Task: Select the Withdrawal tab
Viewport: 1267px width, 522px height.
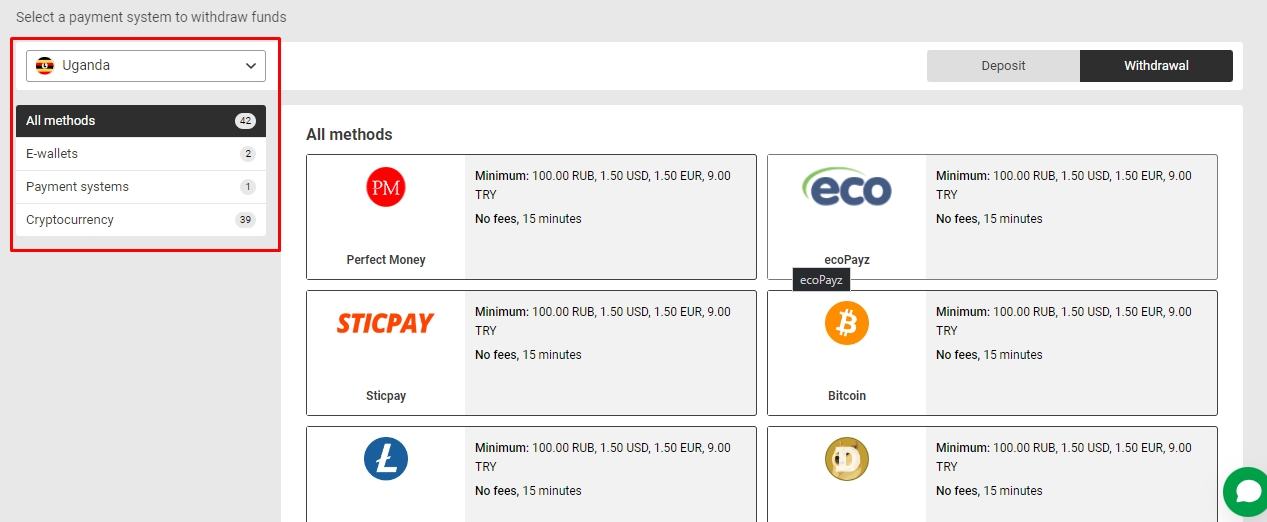Action: [x=1156, y=66]
